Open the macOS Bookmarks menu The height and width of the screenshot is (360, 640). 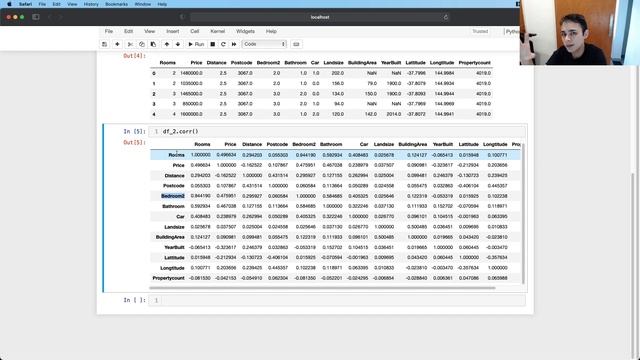[x=116, y=4]
